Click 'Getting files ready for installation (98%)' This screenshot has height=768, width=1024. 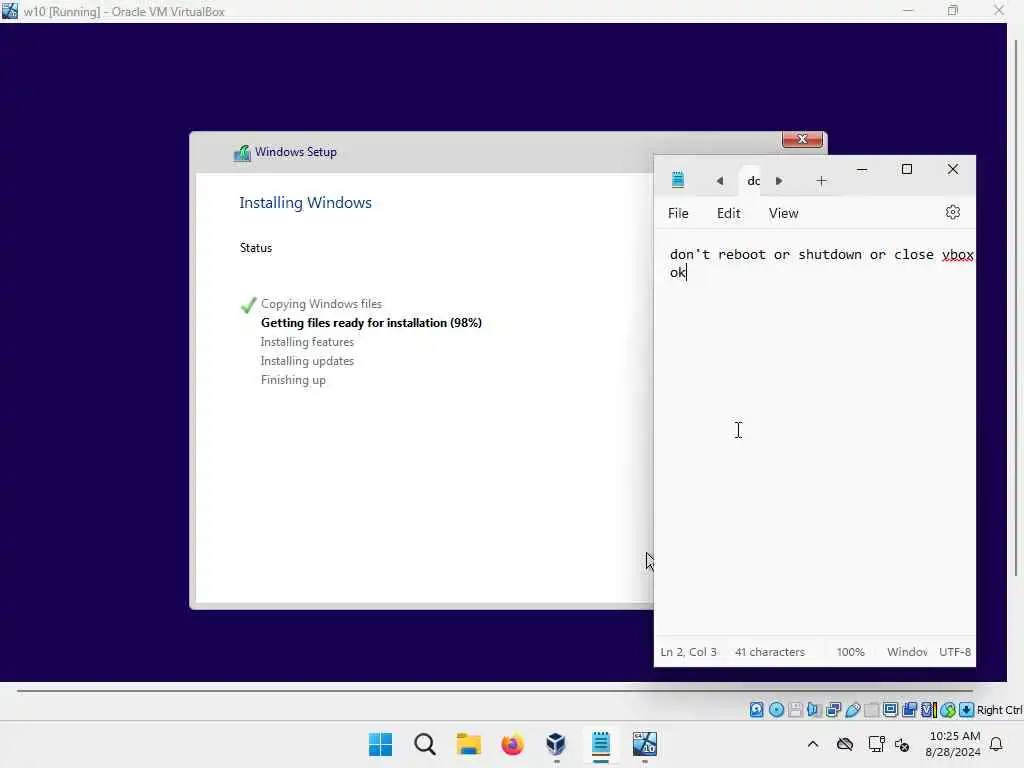pyautogui.click(x=371, y=323)
